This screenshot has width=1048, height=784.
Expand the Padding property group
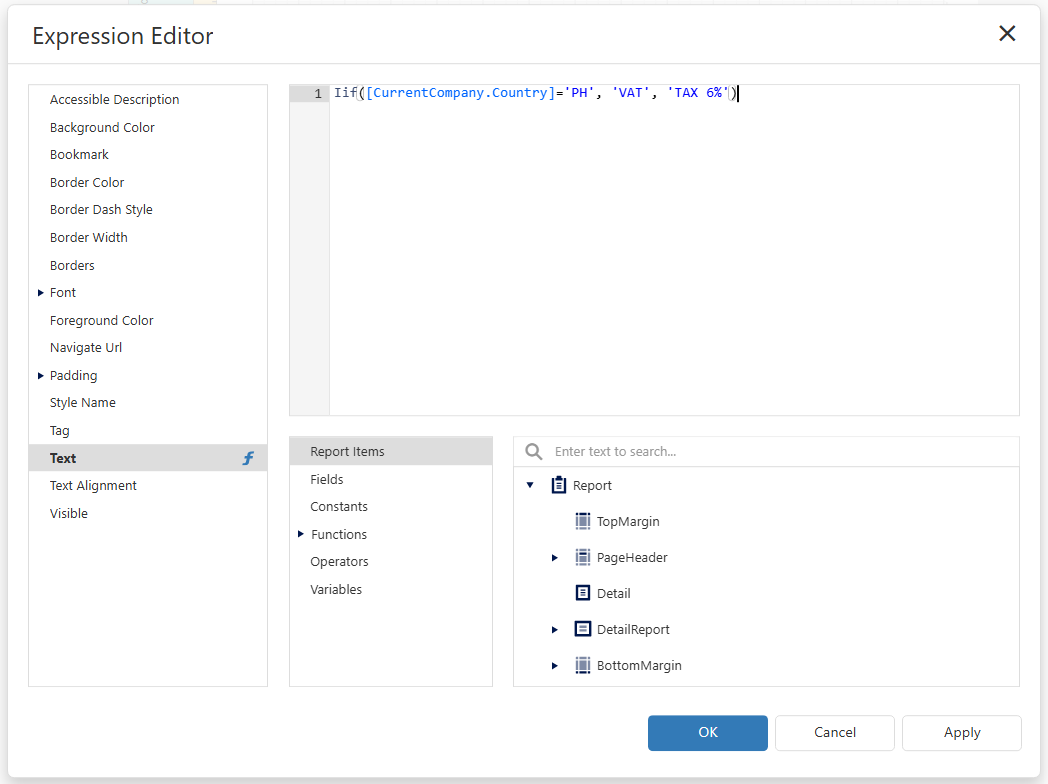point(41,376)
